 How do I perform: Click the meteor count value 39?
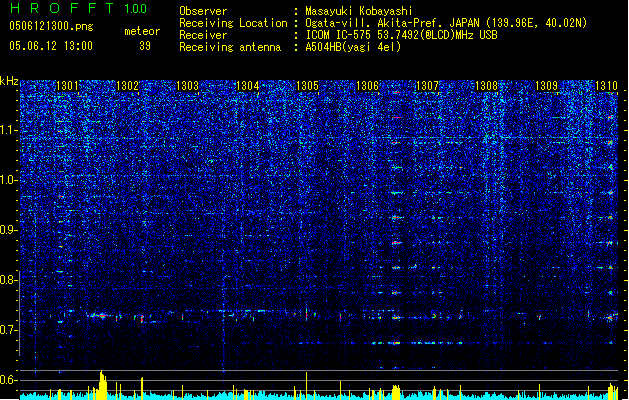[145, 46]
